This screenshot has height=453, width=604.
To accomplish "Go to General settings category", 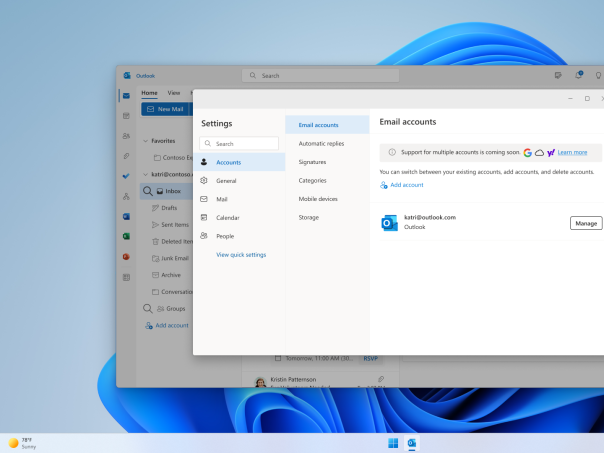I will 226,181.
